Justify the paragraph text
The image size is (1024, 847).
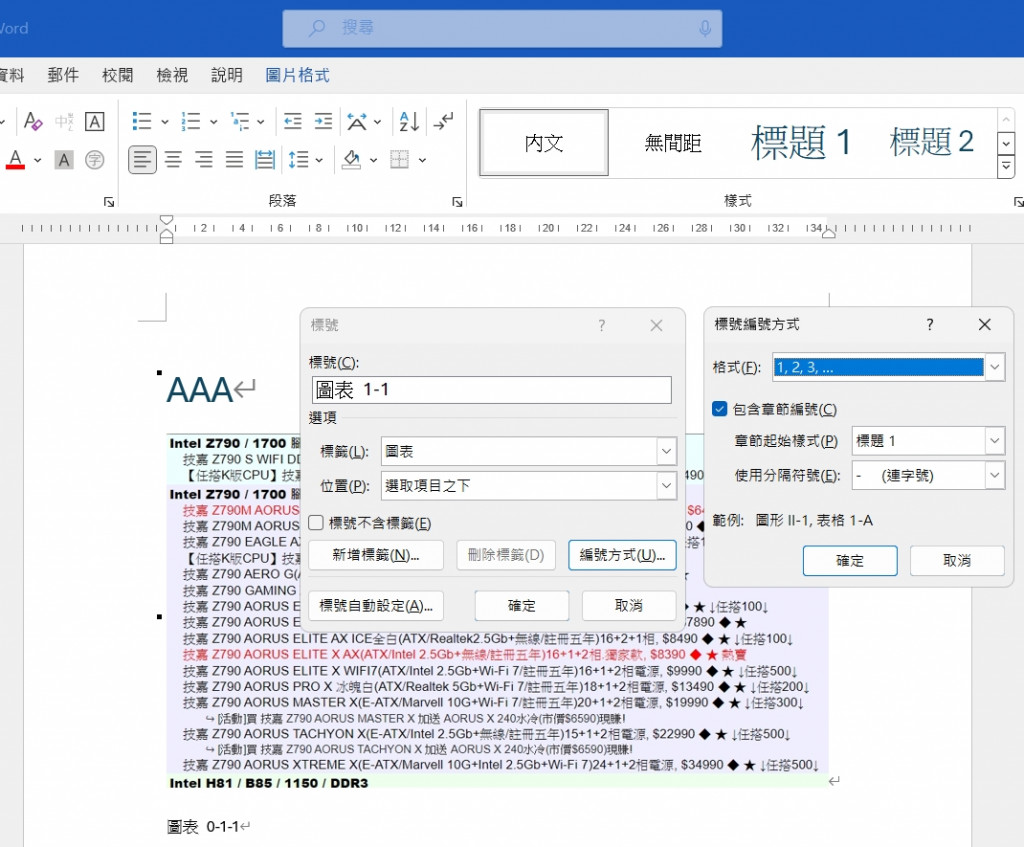click(234, 159)
